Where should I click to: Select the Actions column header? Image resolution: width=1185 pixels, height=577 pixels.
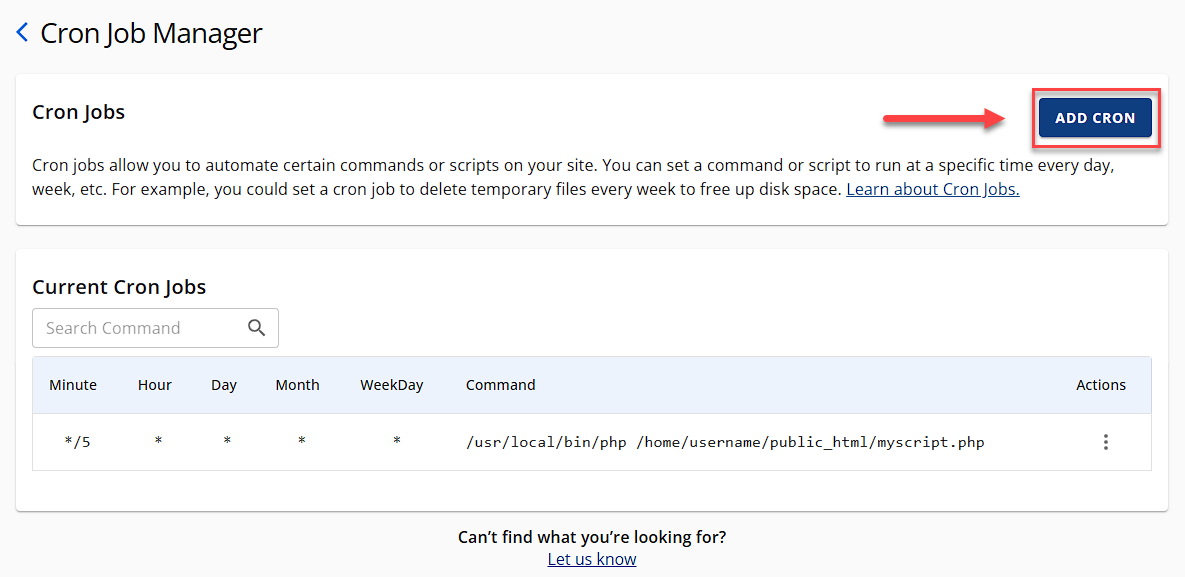[1101, 384]
